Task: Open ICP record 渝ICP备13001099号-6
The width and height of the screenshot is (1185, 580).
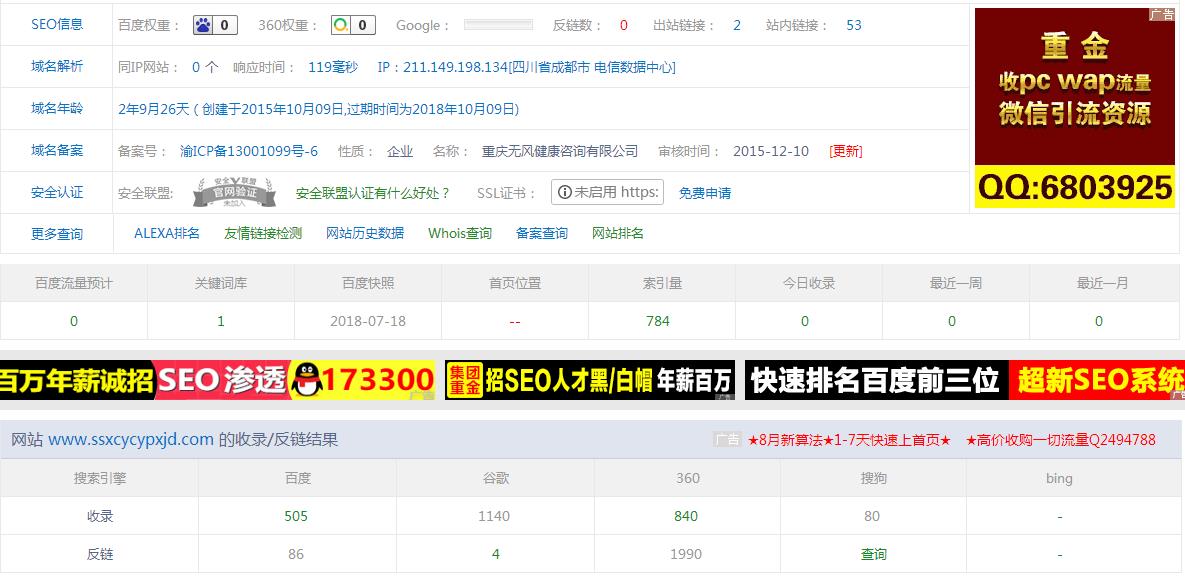Action: (249, 151)
